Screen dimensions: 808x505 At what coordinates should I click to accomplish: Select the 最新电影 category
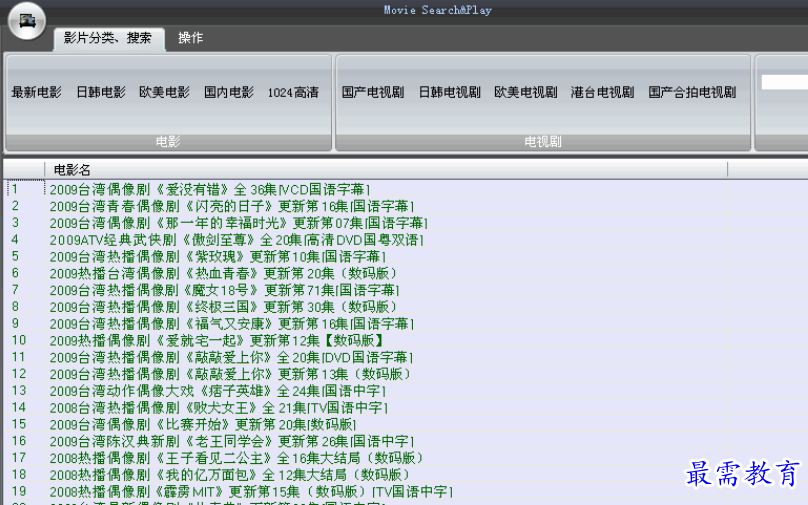coord(37,93)
